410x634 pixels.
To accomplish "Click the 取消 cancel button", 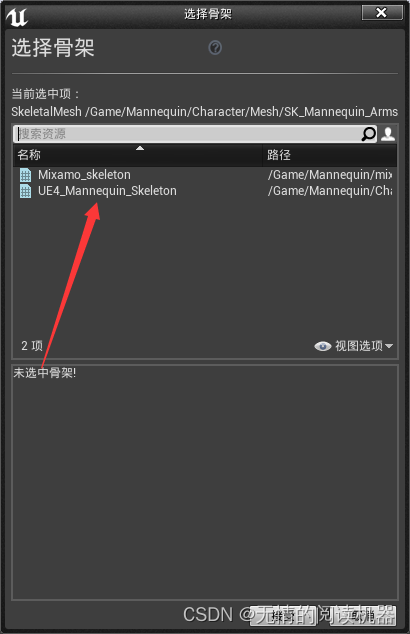I will tap(363, 615).
